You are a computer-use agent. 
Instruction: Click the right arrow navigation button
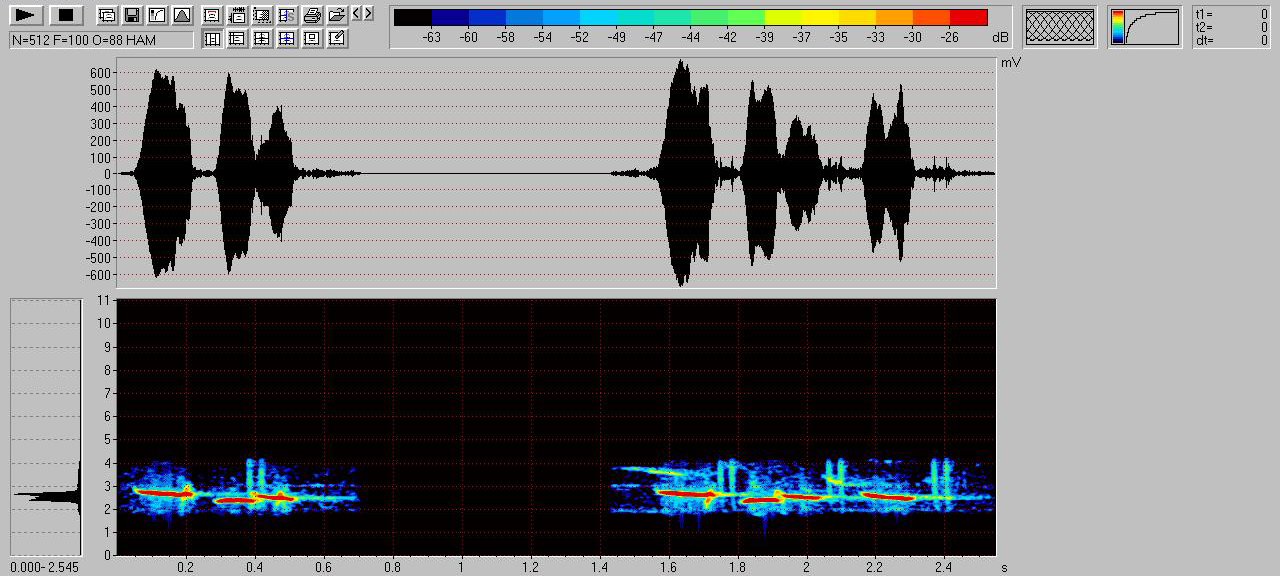point(369,14)
